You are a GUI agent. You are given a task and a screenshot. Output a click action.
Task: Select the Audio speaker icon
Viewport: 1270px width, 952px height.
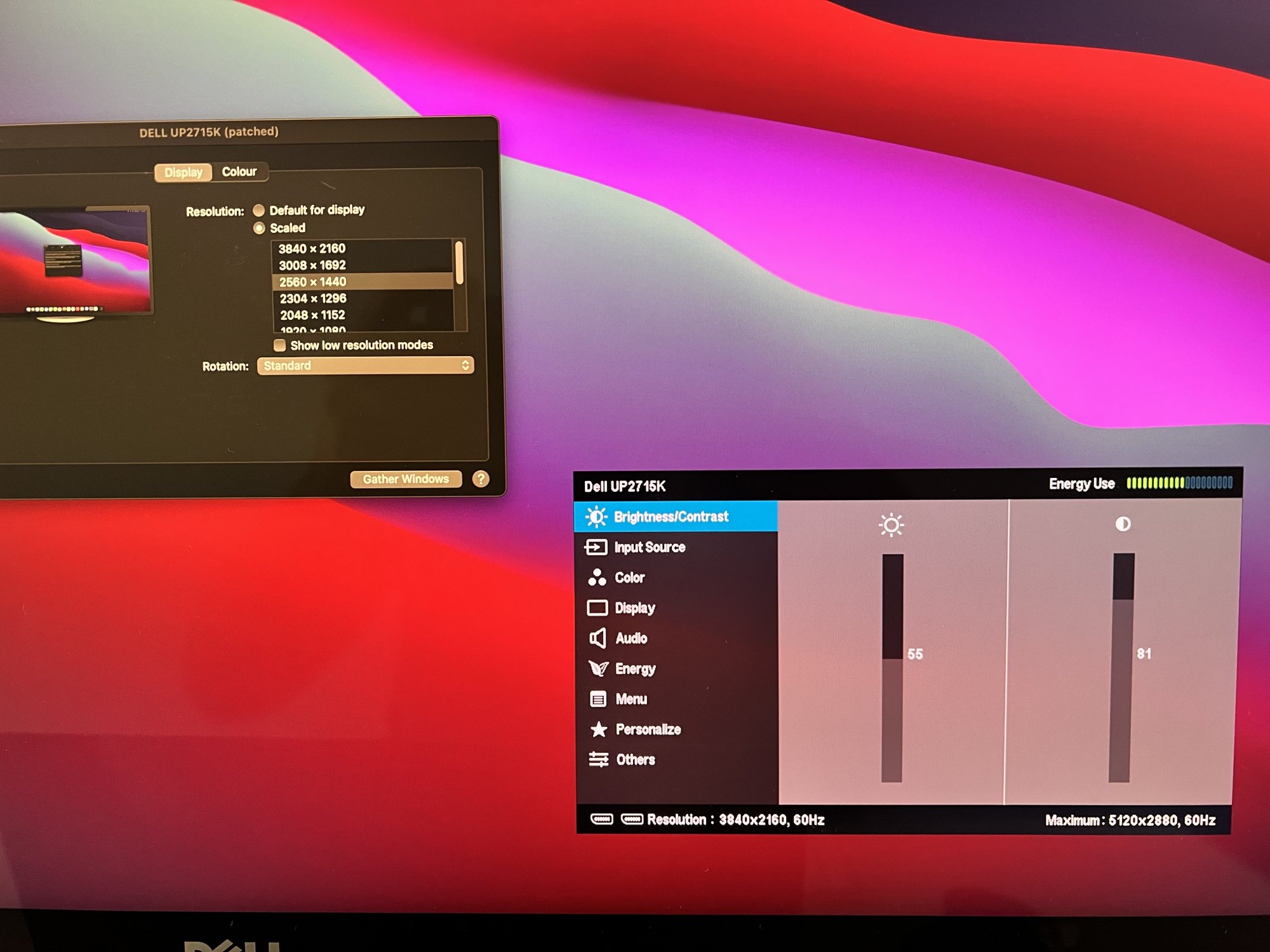tap(598, 638)
